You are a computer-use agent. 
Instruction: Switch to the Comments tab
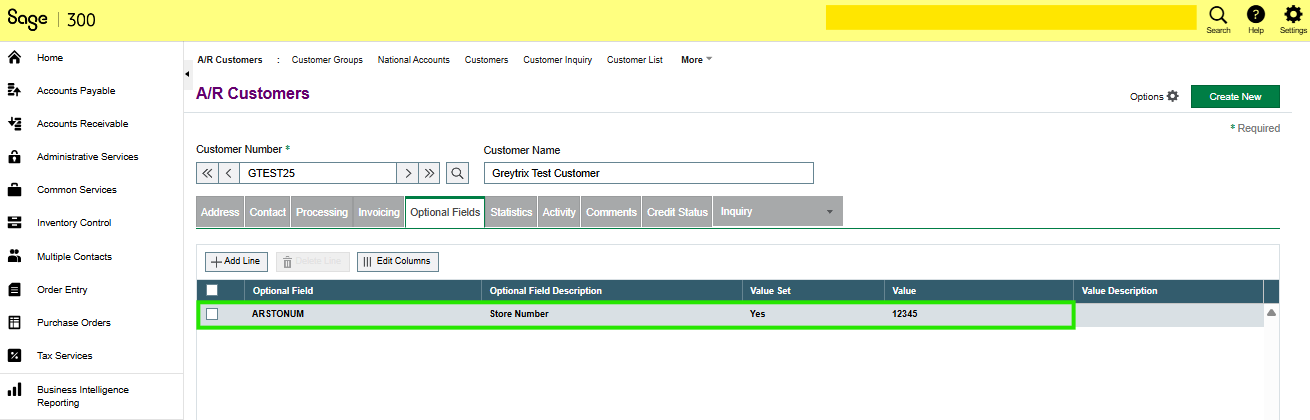pos(611,212)
